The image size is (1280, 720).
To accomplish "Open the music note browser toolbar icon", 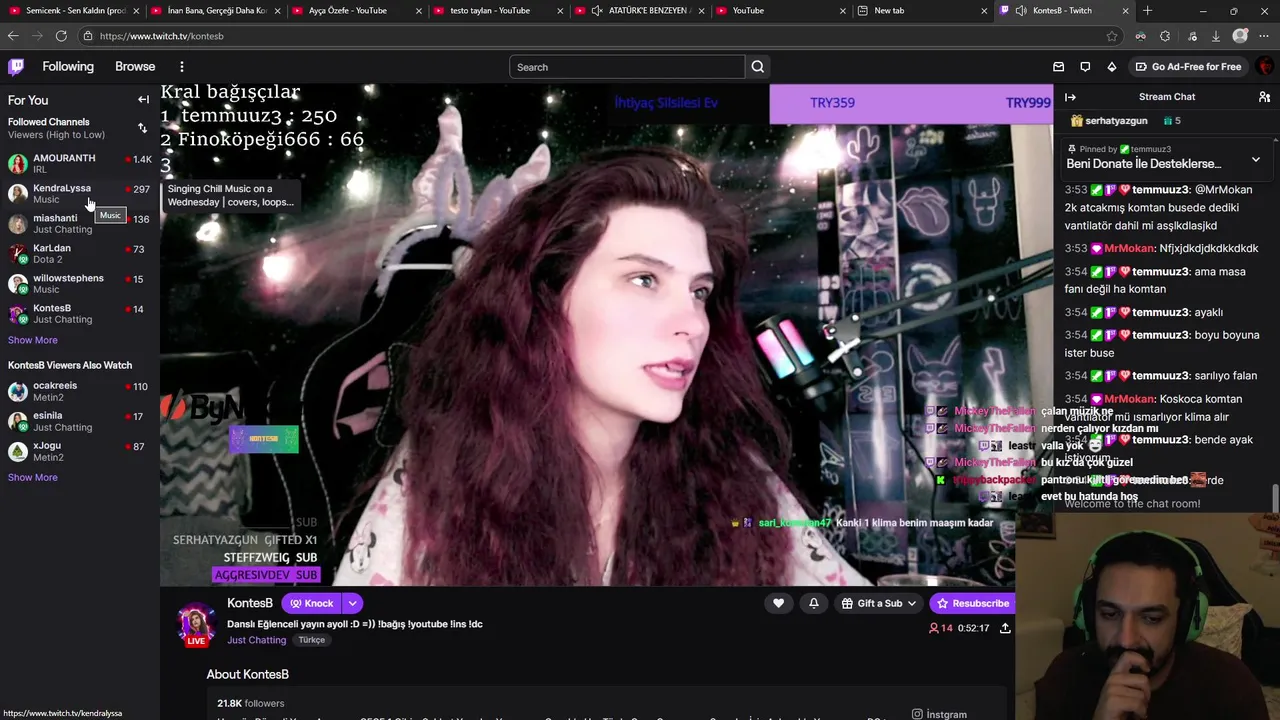I will (1192, 36).
